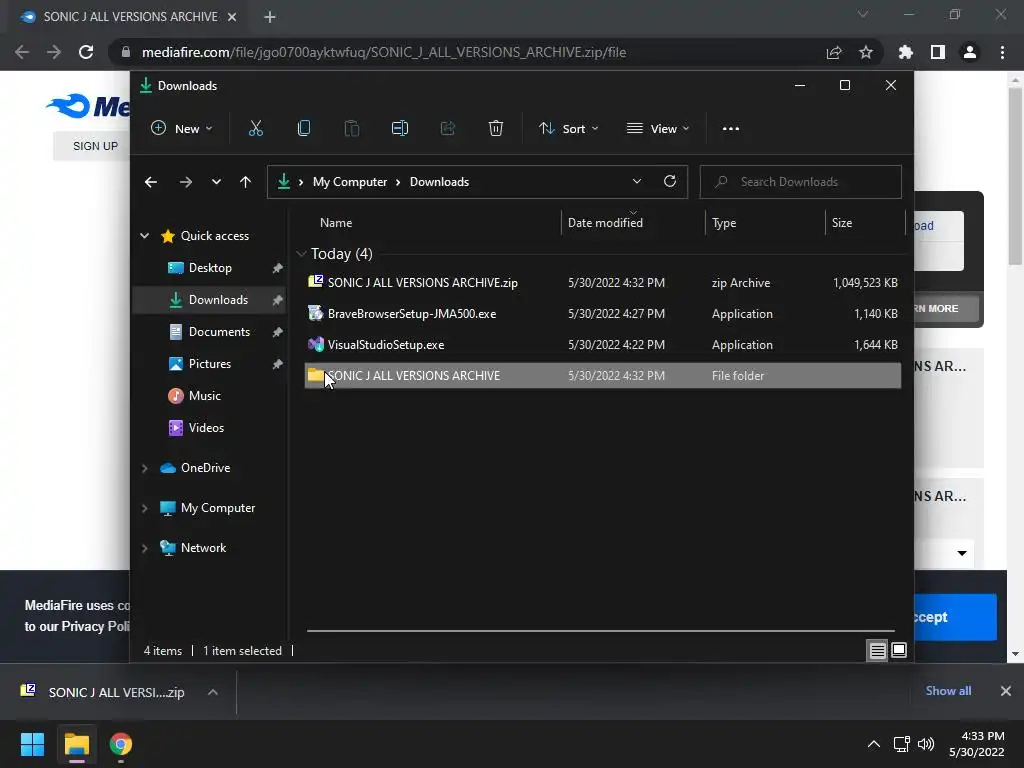Open the View dropdown menu
The image size is (1024, 768).
(658, 129)
